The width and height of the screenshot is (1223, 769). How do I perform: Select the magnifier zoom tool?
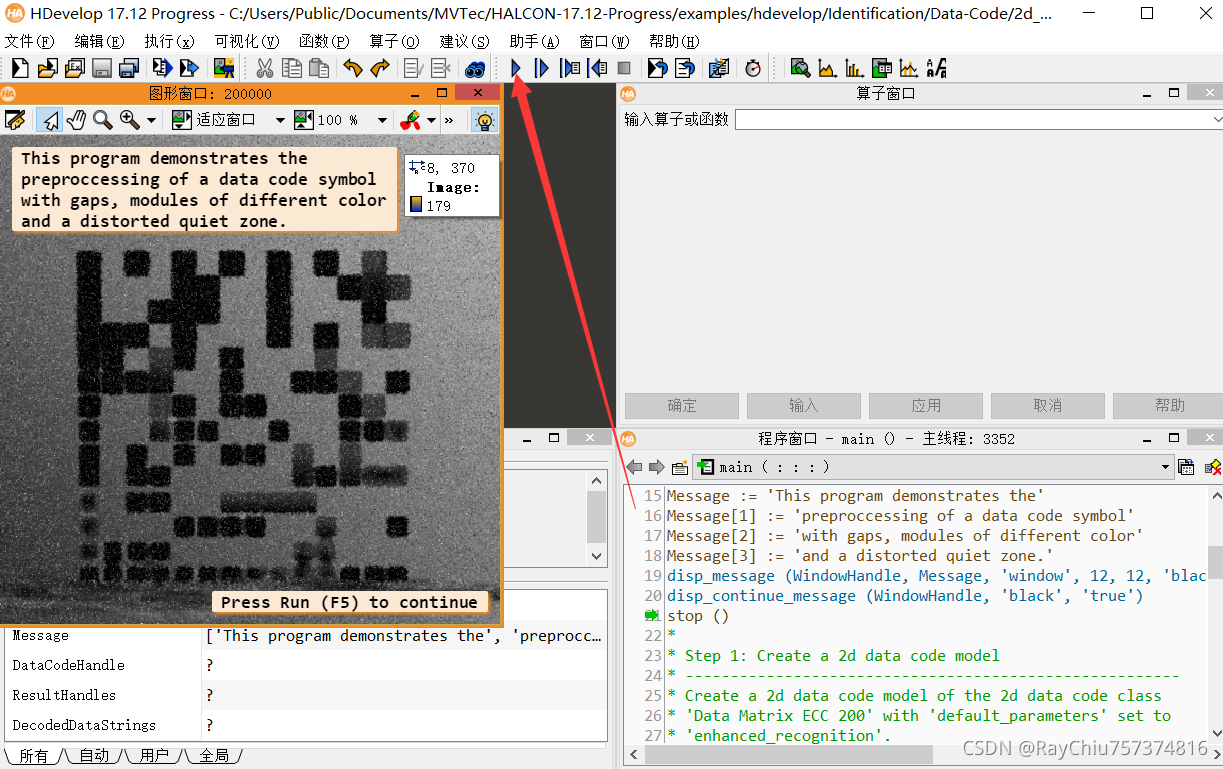[x=102, y=120]
